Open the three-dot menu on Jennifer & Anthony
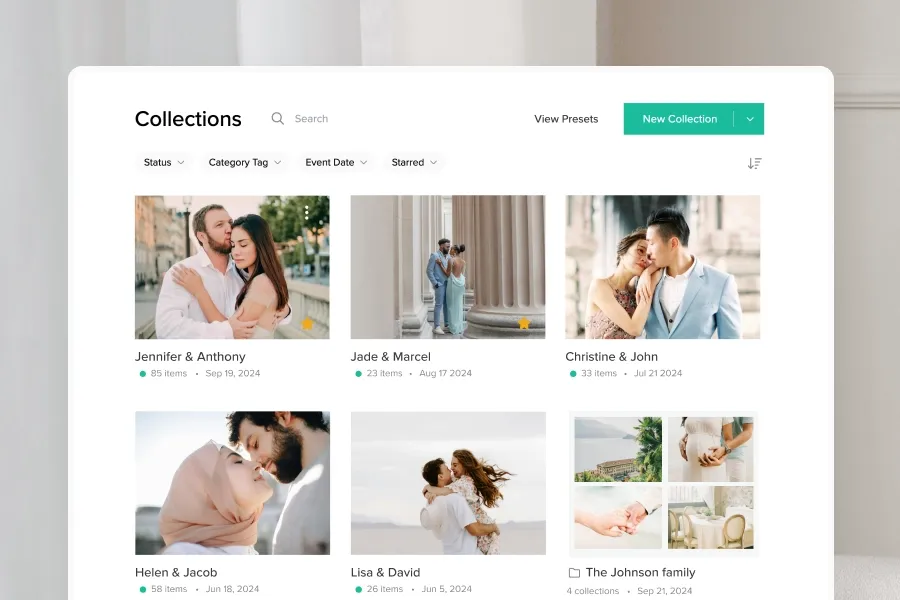 tap(308, 212)
